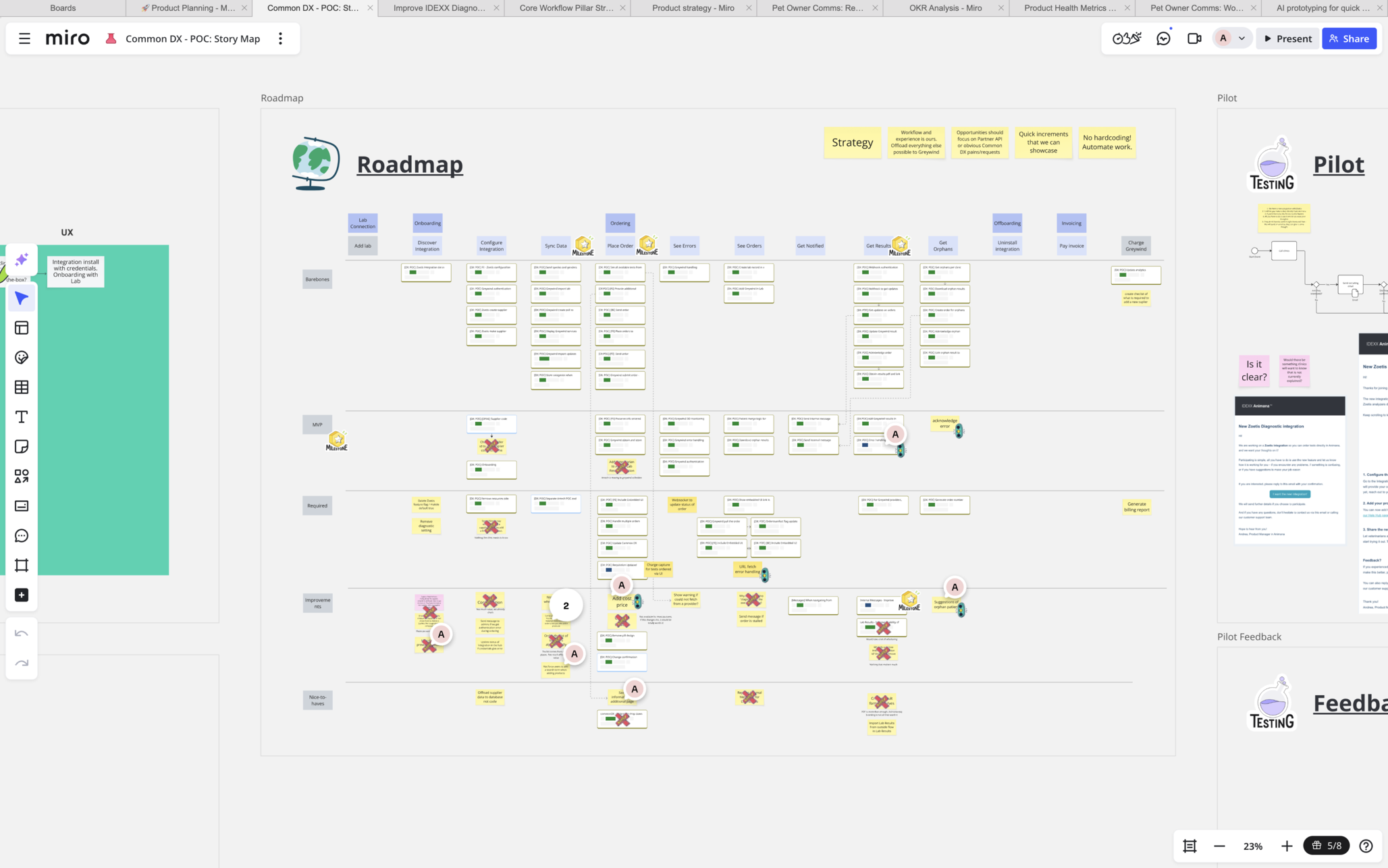Open the reactions chat icon
The width and height of the screenshot is (1388, 868).
(x=1163, y=38)
